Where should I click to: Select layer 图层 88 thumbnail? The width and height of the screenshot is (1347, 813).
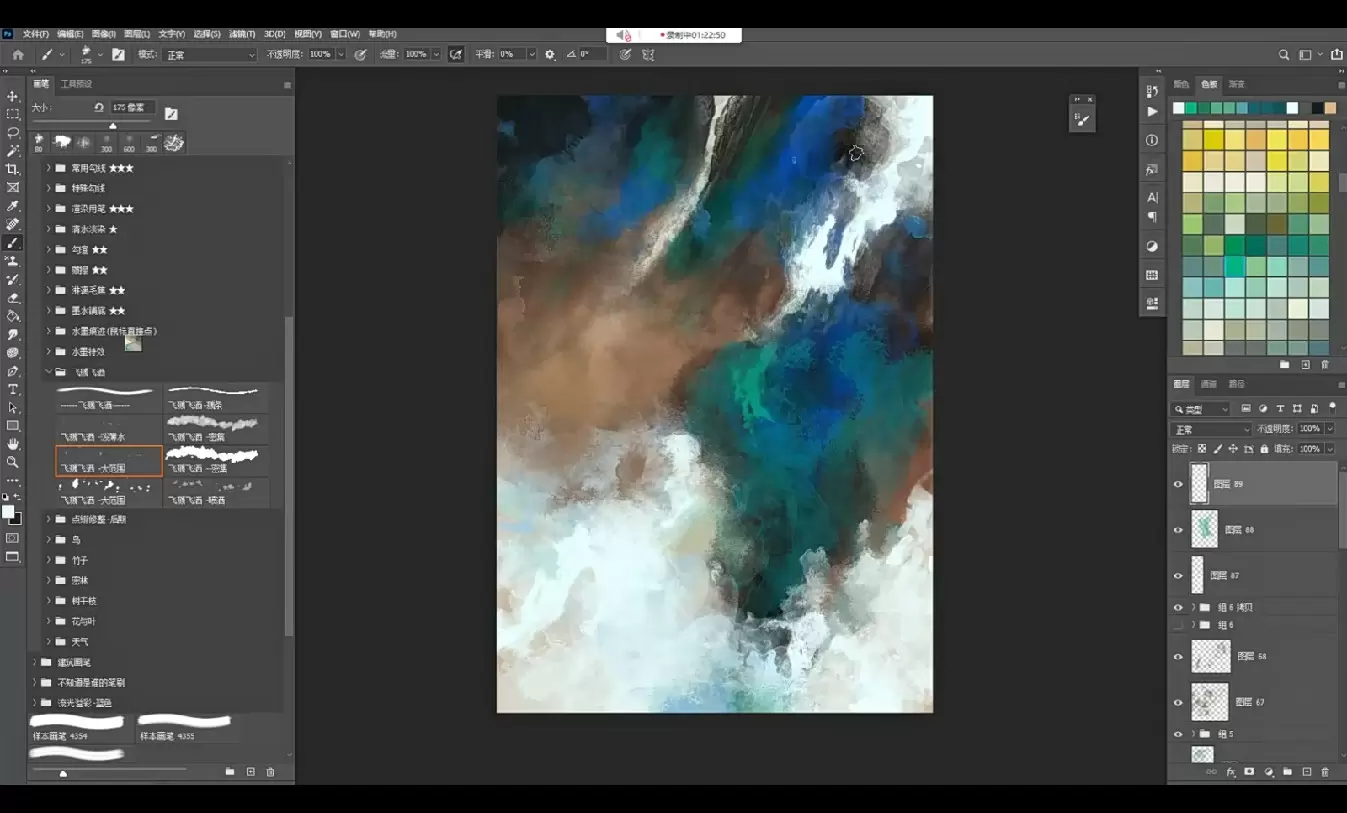[x=1205, y=530]
